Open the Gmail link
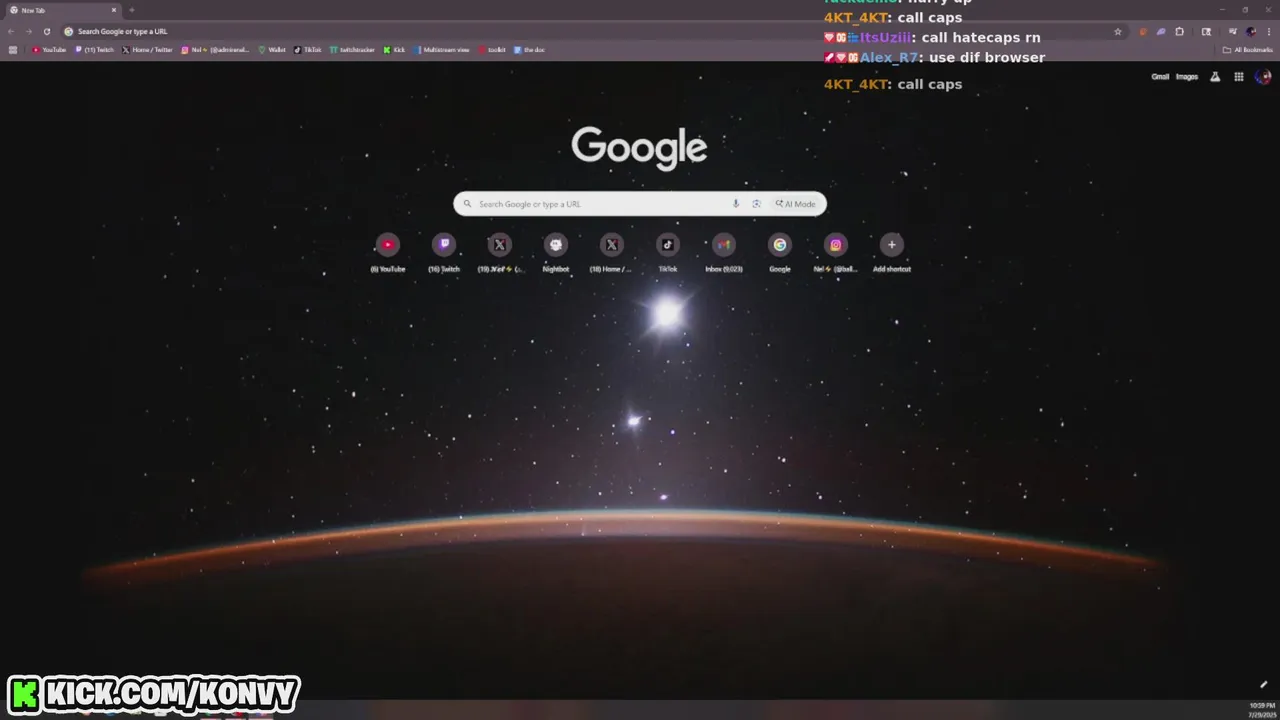Viewport: 1280px width, 720px height. (1160, 77)
